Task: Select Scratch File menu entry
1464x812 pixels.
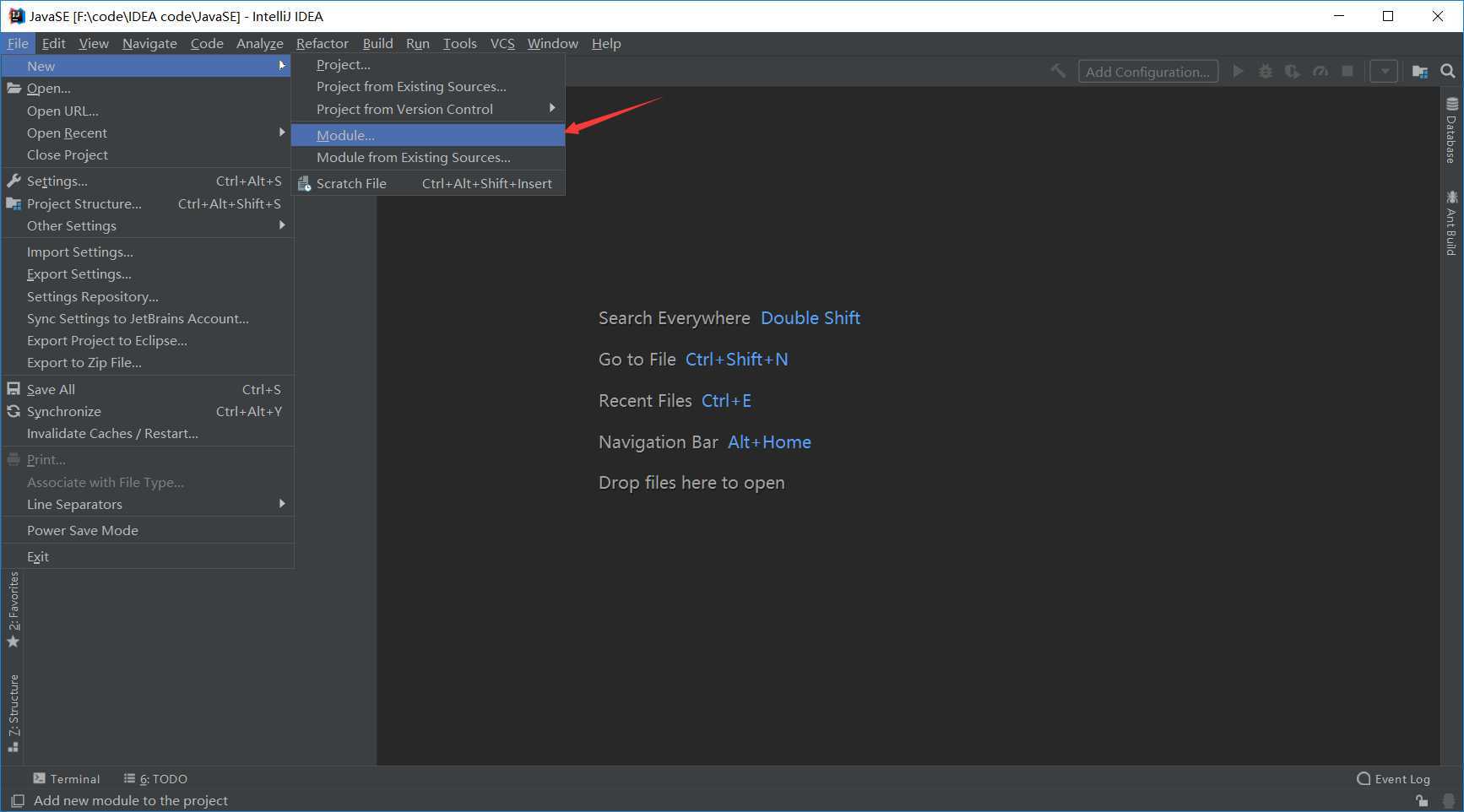Action: (428, 183)
